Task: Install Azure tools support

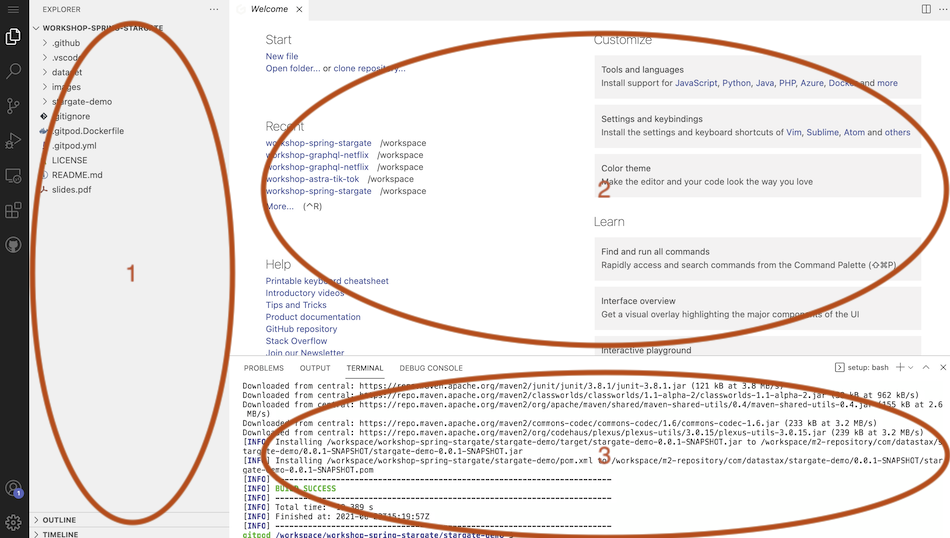Action: (812, 83)
